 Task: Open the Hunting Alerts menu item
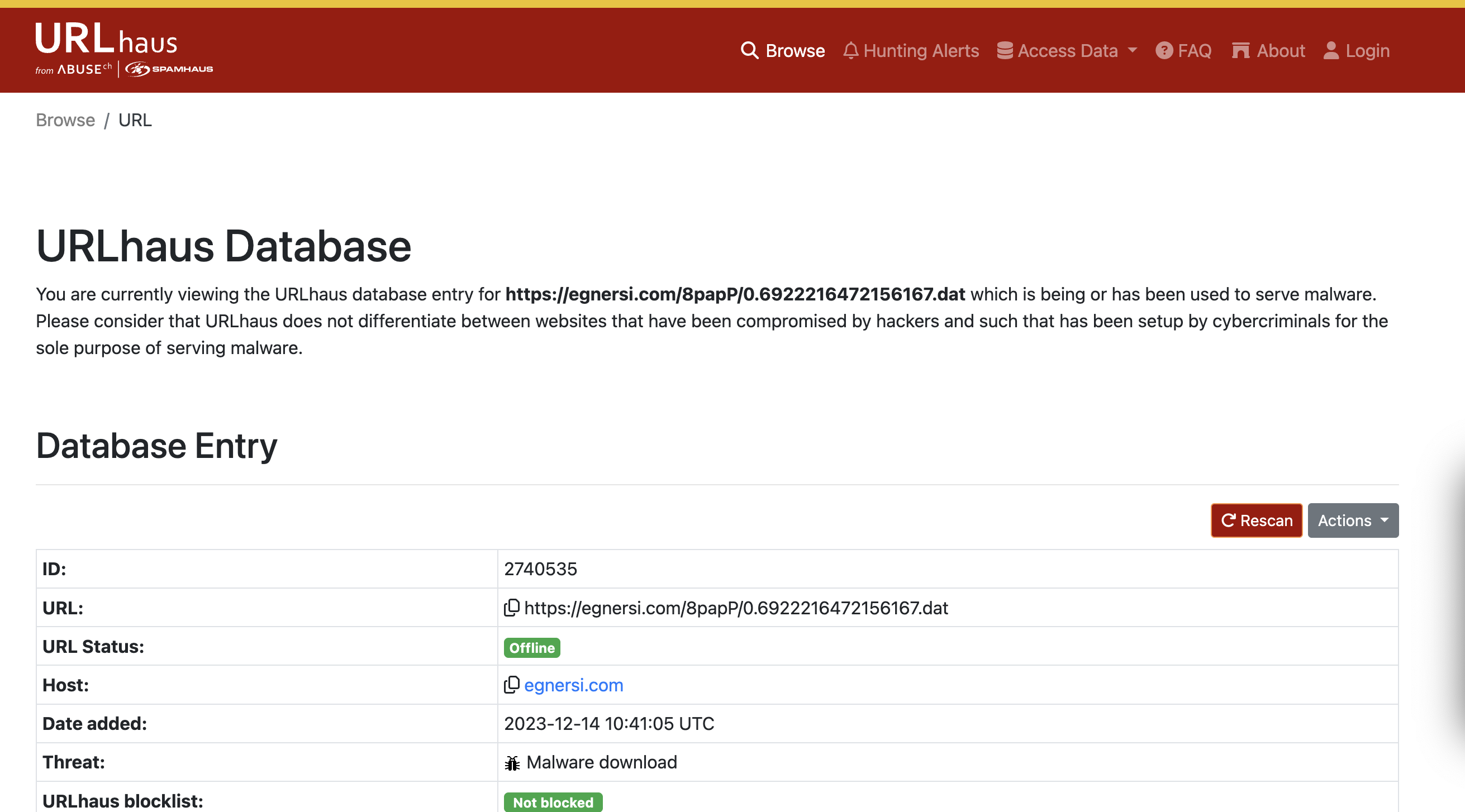pyautogui.click(x=921, y=51)
